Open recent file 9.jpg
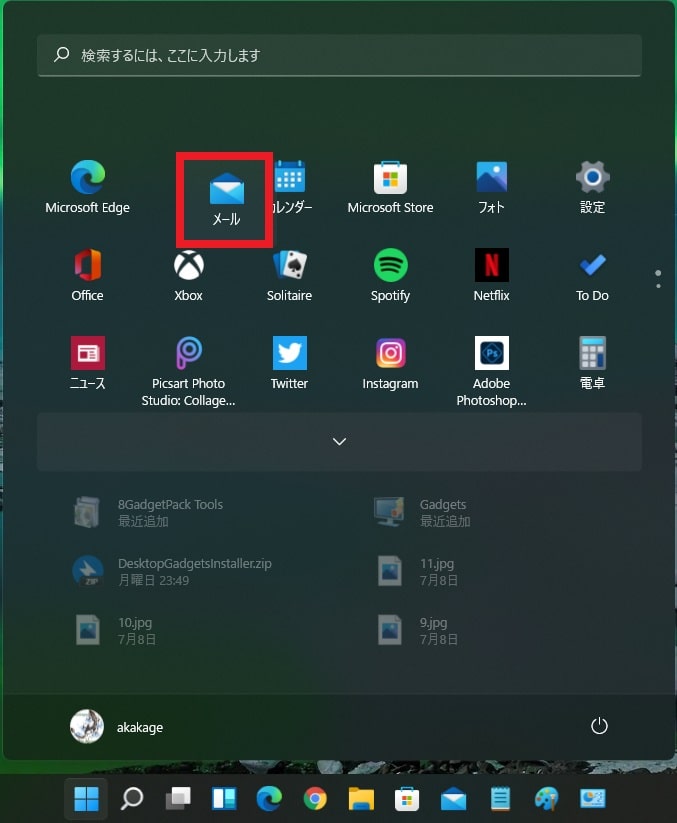 418,630
